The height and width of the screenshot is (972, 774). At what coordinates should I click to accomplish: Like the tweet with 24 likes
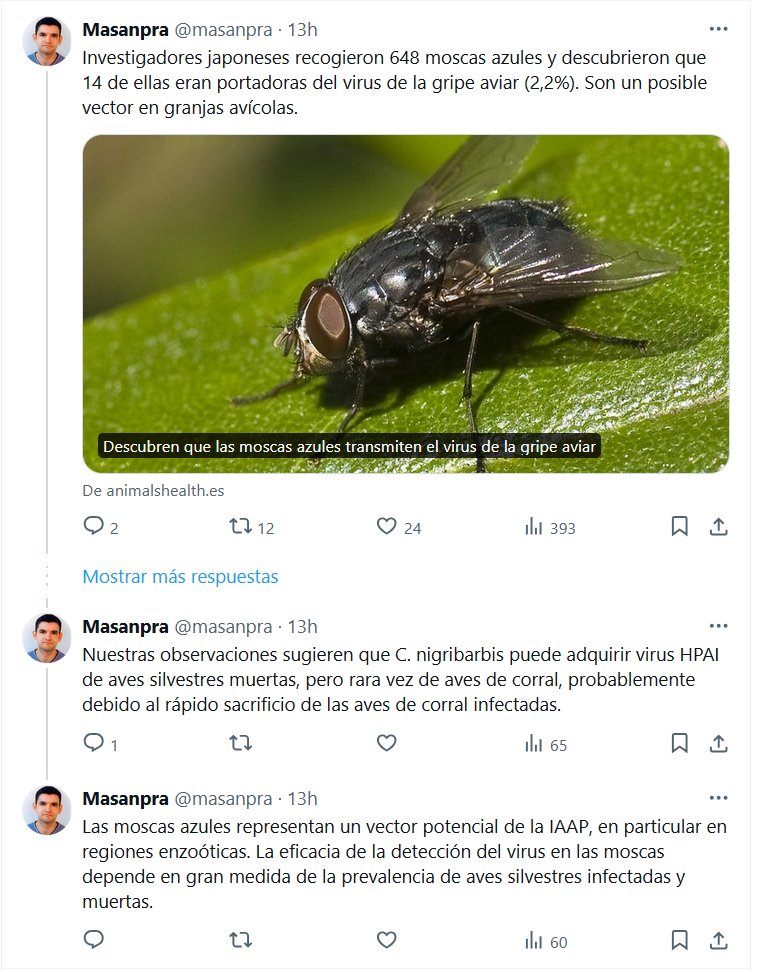(387, 526)
